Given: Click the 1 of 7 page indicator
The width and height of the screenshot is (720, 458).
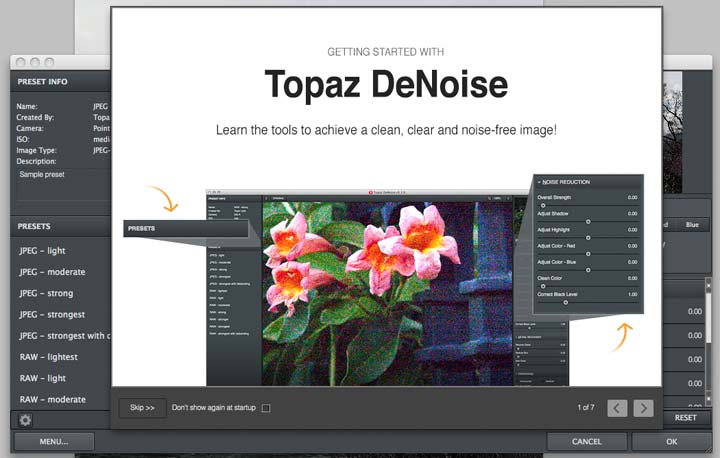Looking at the screenshot, I should point(586,407).
